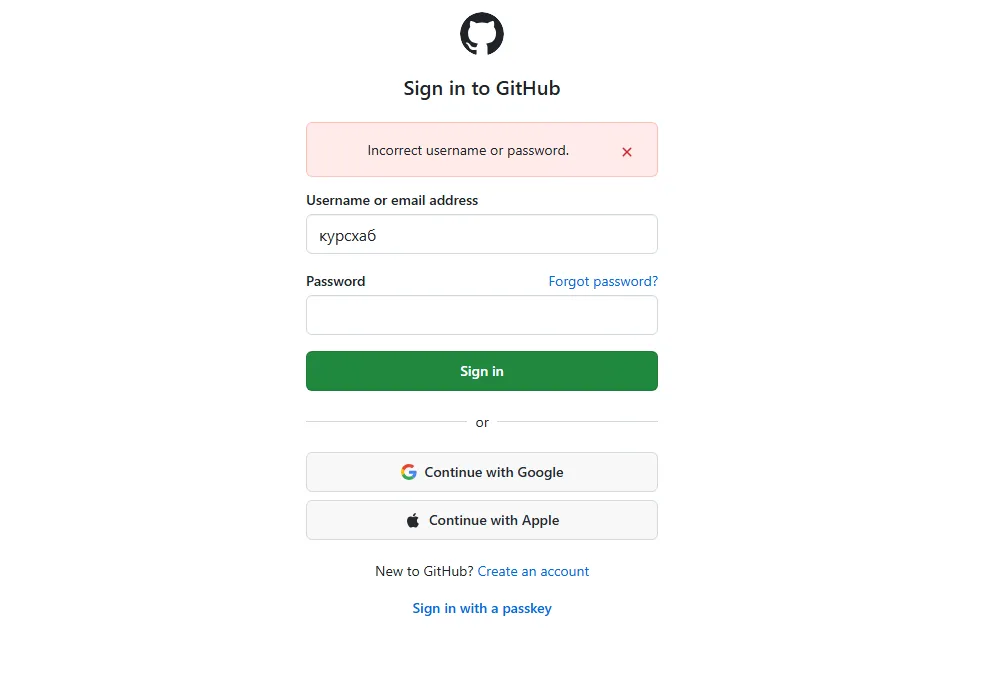Click the "New to GitHub?" text
The height and width of the screenshot is (694, 997).
click(424, 572)
